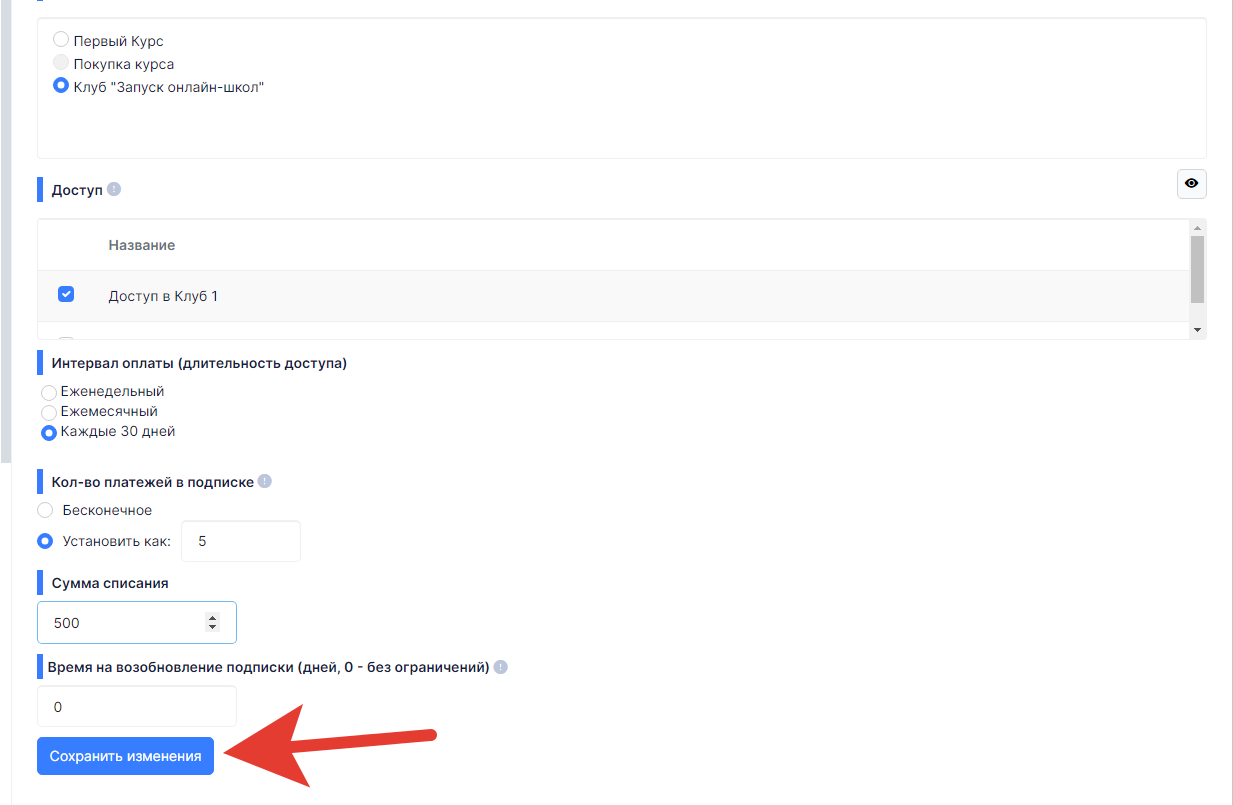This screenshot has height=805, width=1233.
Task: Select Бесконечное number of payments
Action: point(45,510)
